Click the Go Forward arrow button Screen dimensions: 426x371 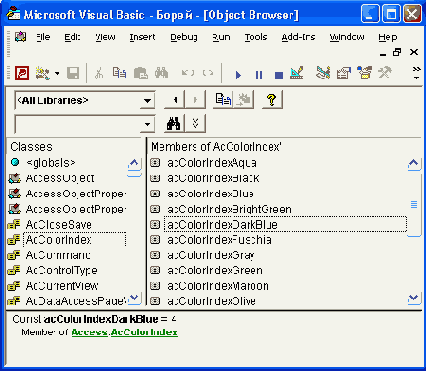pos(195,100)
